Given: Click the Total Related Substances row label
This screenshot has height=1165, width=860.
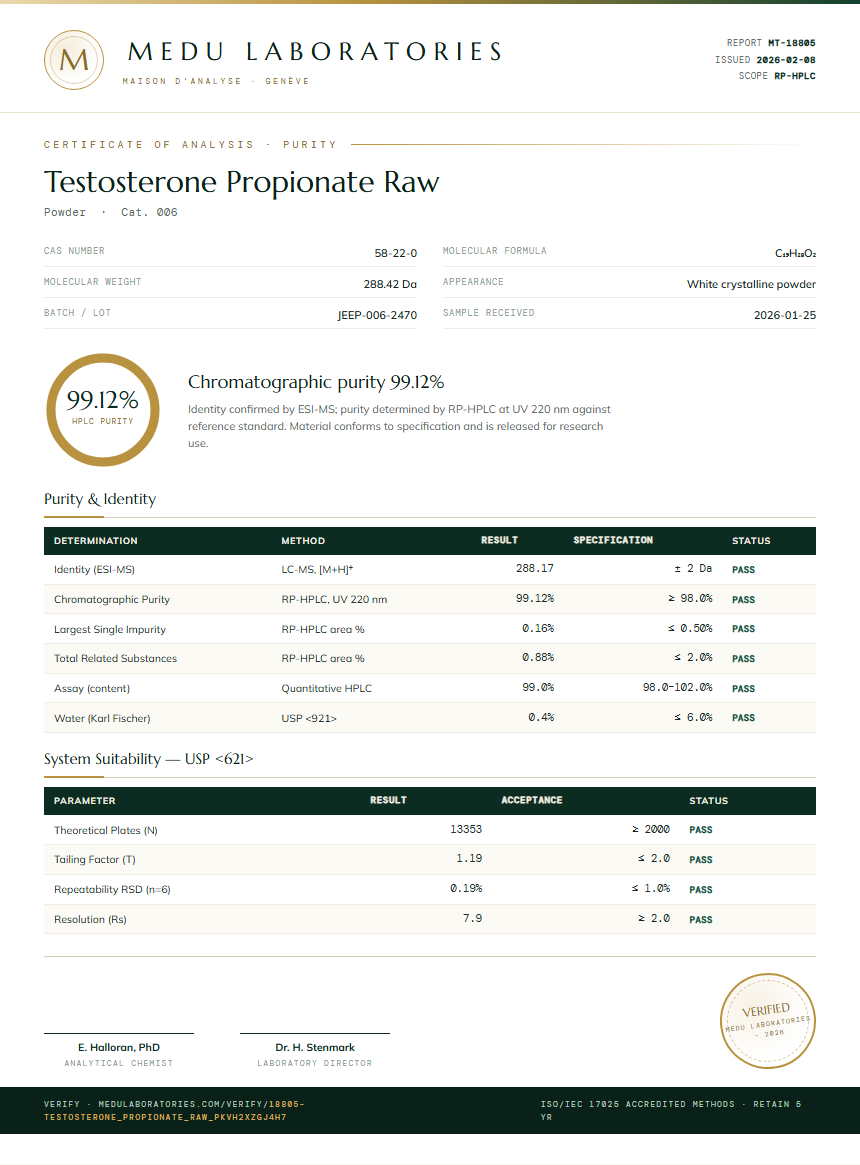Looking at the screenshot, I should point(115,658).
